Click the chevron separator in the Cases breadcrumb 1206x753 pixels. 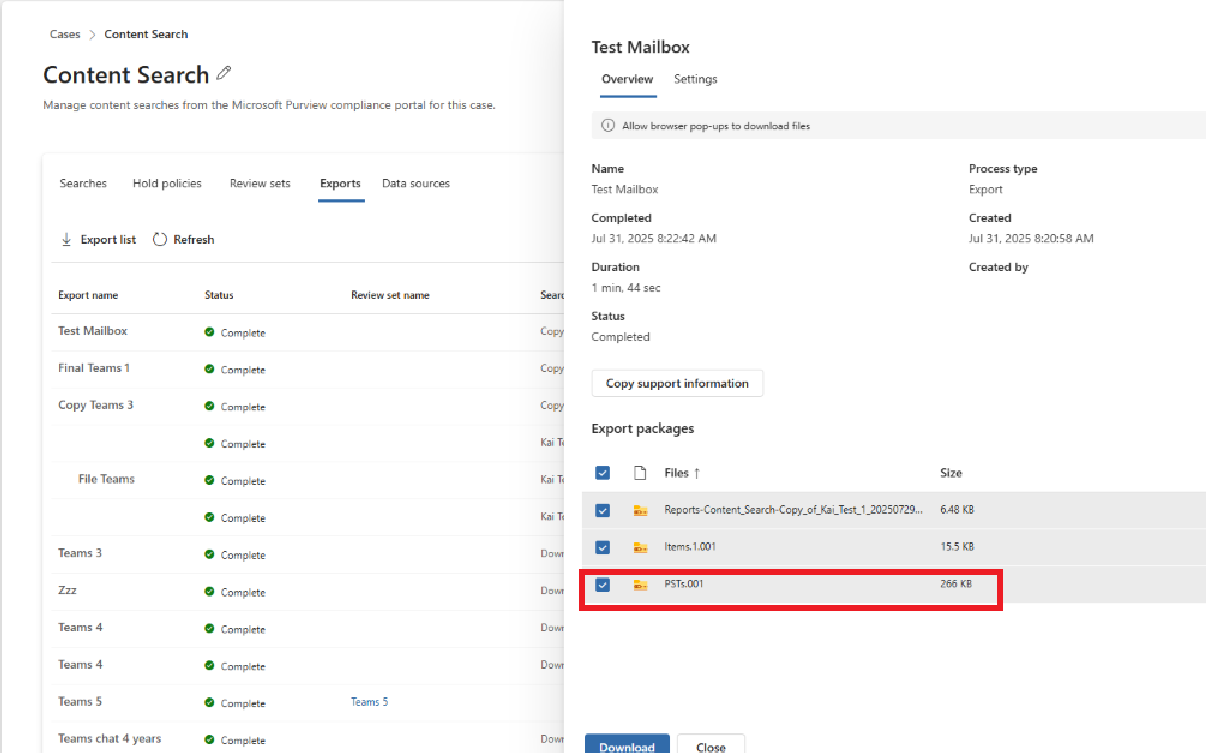92,34
